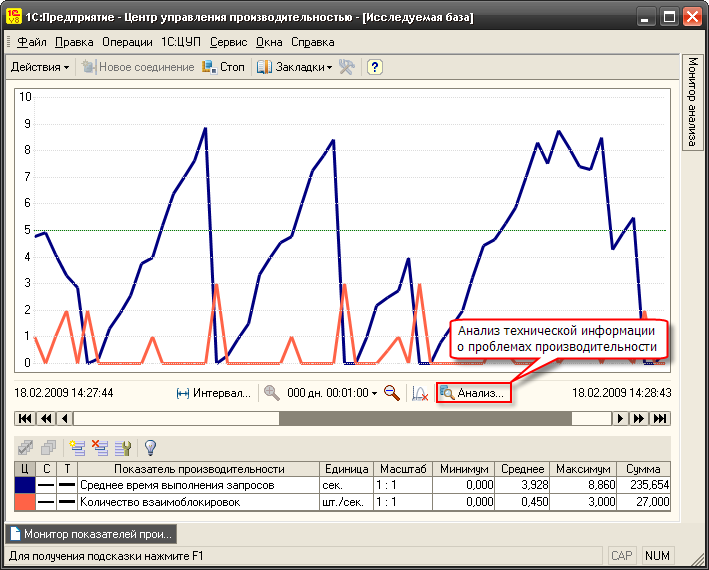This screenshot has height=570, width=709.
Task: Click the second greyed stacked windows icon
Action: coord(48,448)
